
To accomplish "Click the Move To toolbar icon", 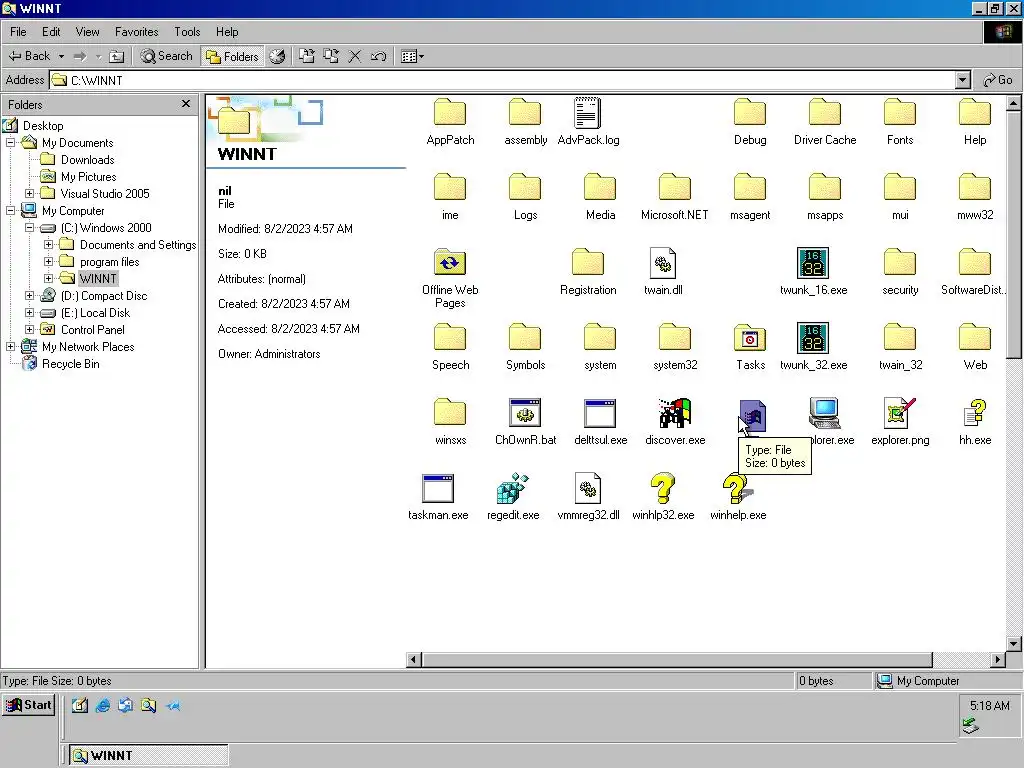I will coord(307,56).
